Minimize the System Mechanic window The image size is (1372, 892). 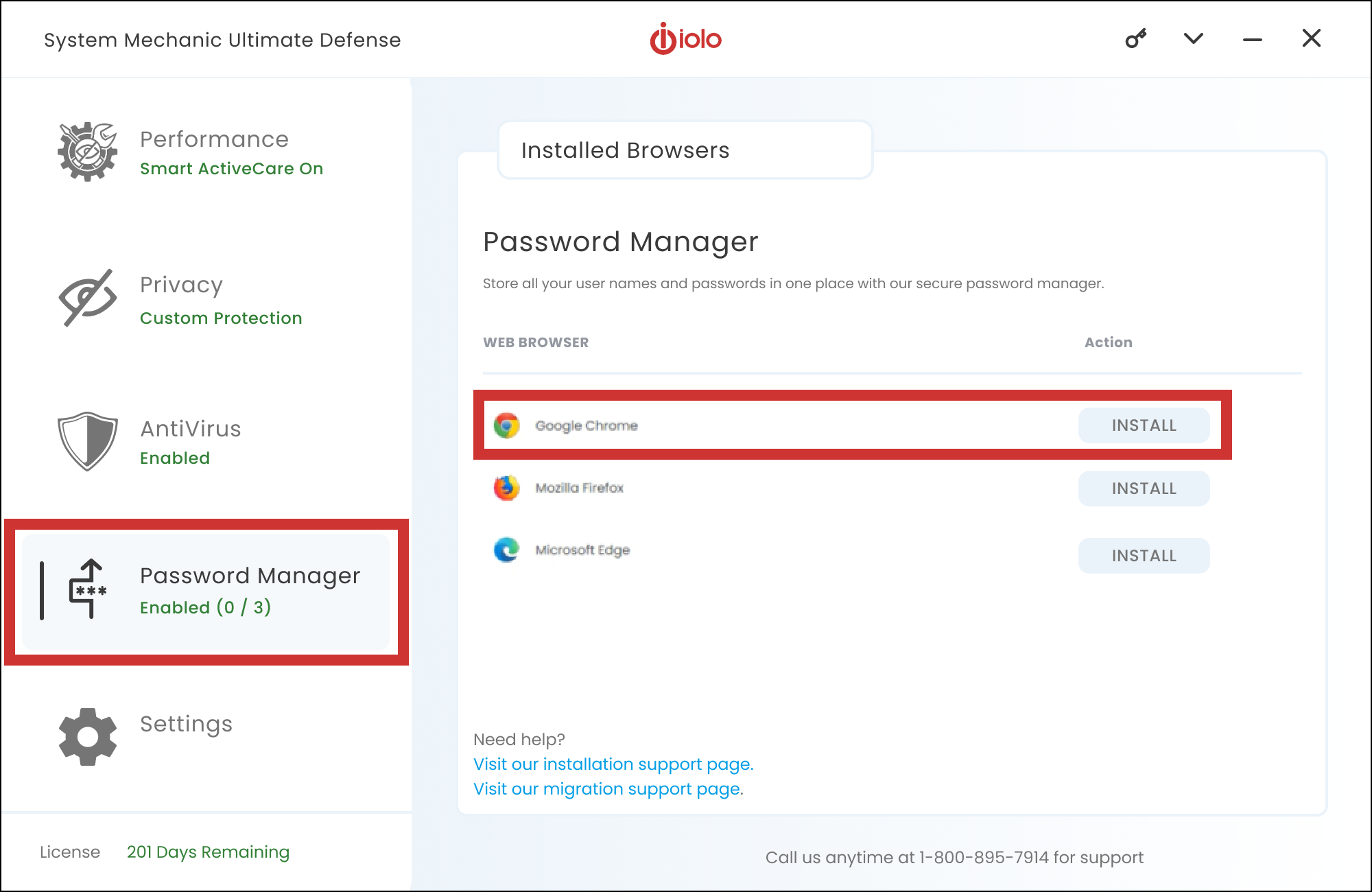pyautogui.click(x=1253, y=40)
